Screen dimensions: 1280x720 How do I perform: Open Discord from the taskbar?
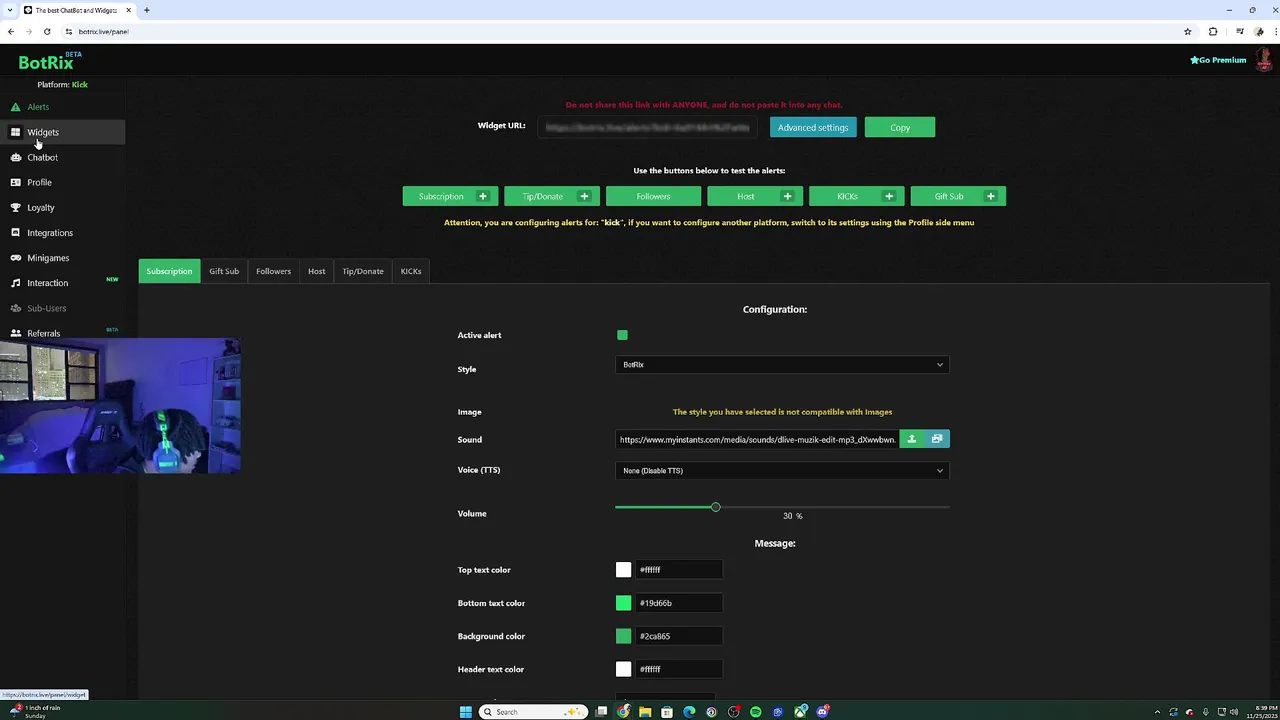822,712
